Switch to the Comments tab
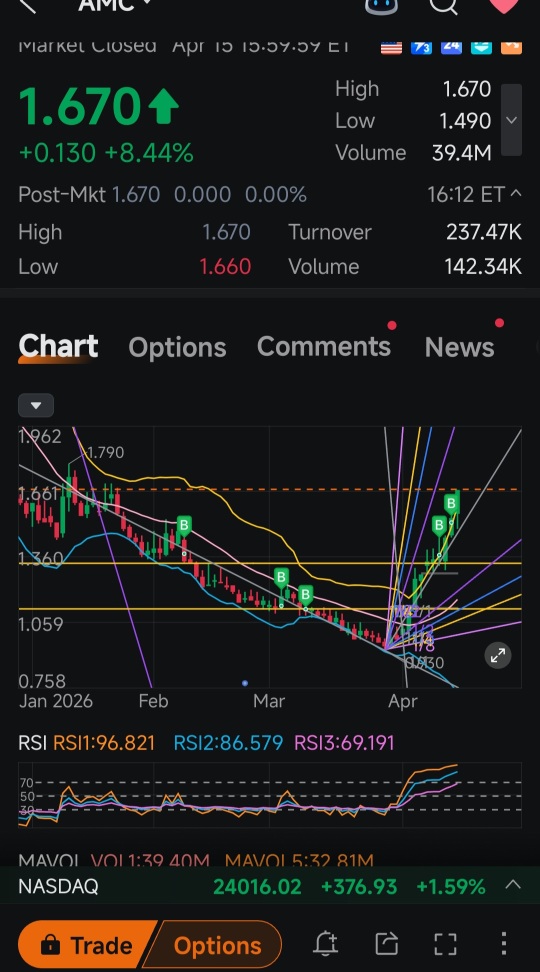 coord(324,347)
